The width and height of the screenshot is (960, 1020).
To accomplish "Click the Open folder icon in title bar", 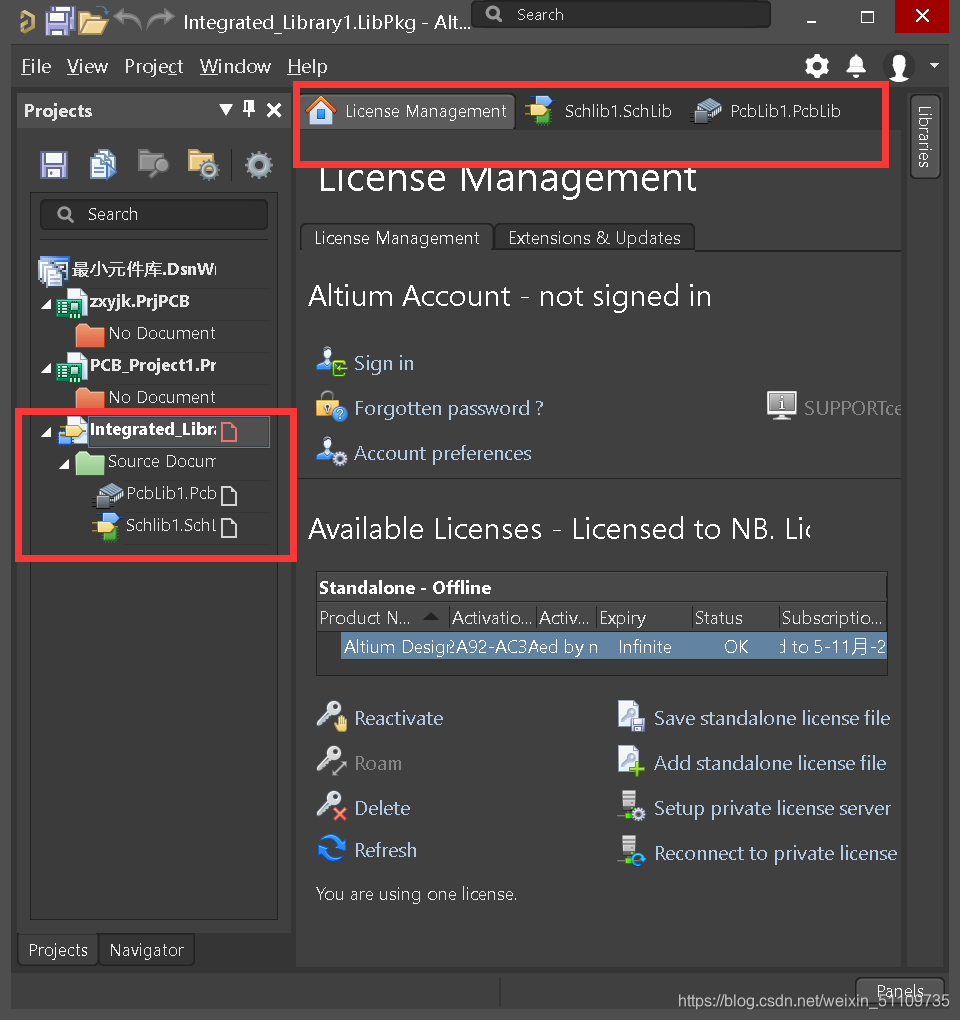I will pyautogui.click(x=93, y=21).
